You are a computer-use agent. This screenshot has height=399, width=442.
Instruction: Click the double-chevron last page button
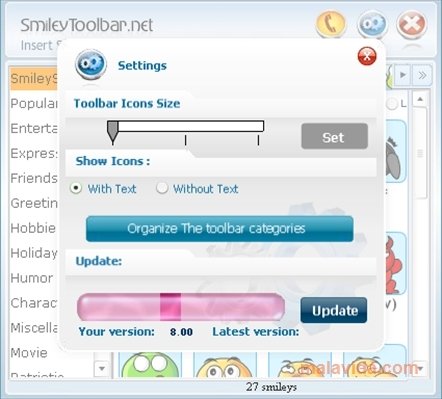pyautogui.click(x=422, y=75)
